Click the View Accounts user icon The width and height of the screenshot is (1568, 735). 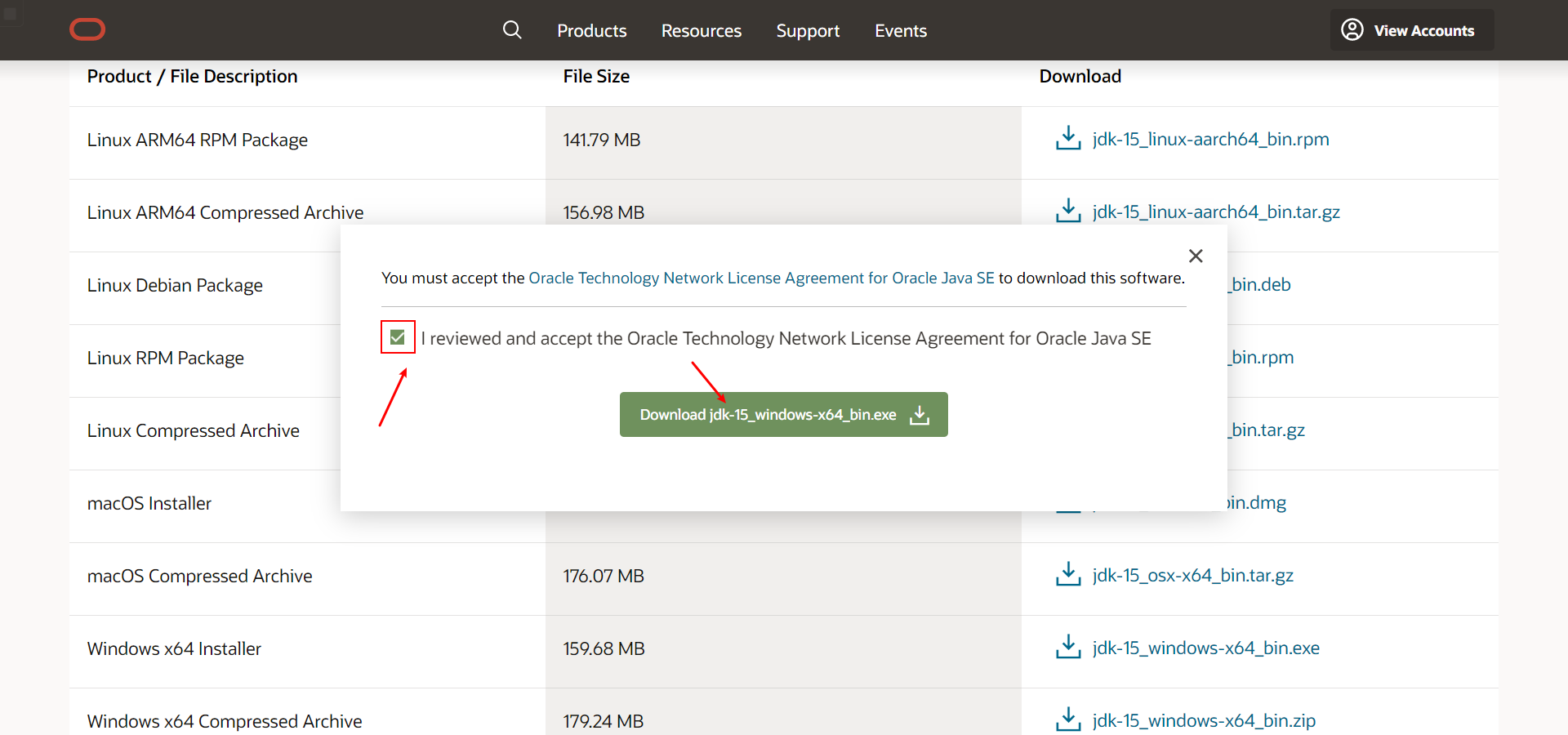pyautogui.click(x=1352, y=30)
